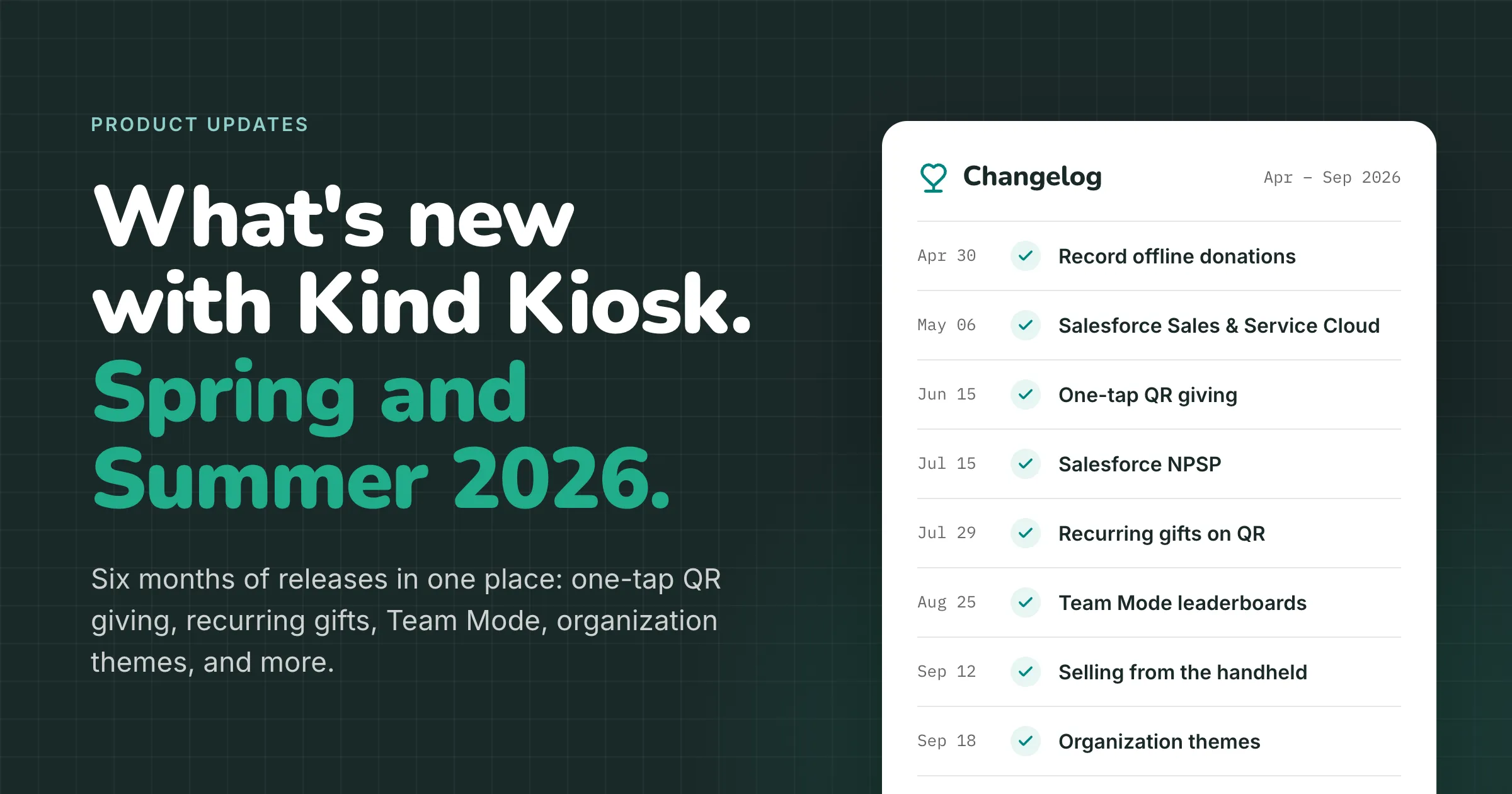Click the checkmark next to Salesforce NPSP

point(1026,464)
